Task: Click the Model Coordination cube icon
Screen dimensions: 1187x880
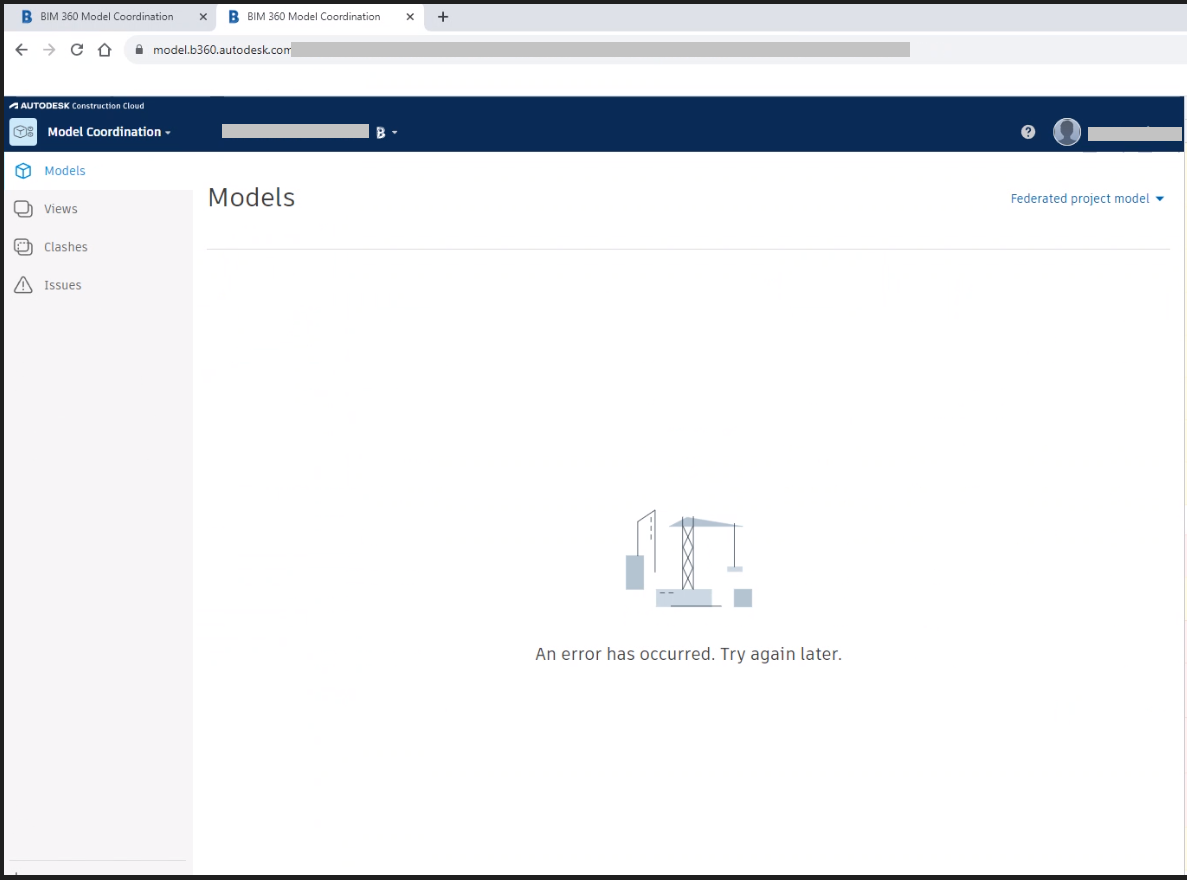Action: (22, 131)
